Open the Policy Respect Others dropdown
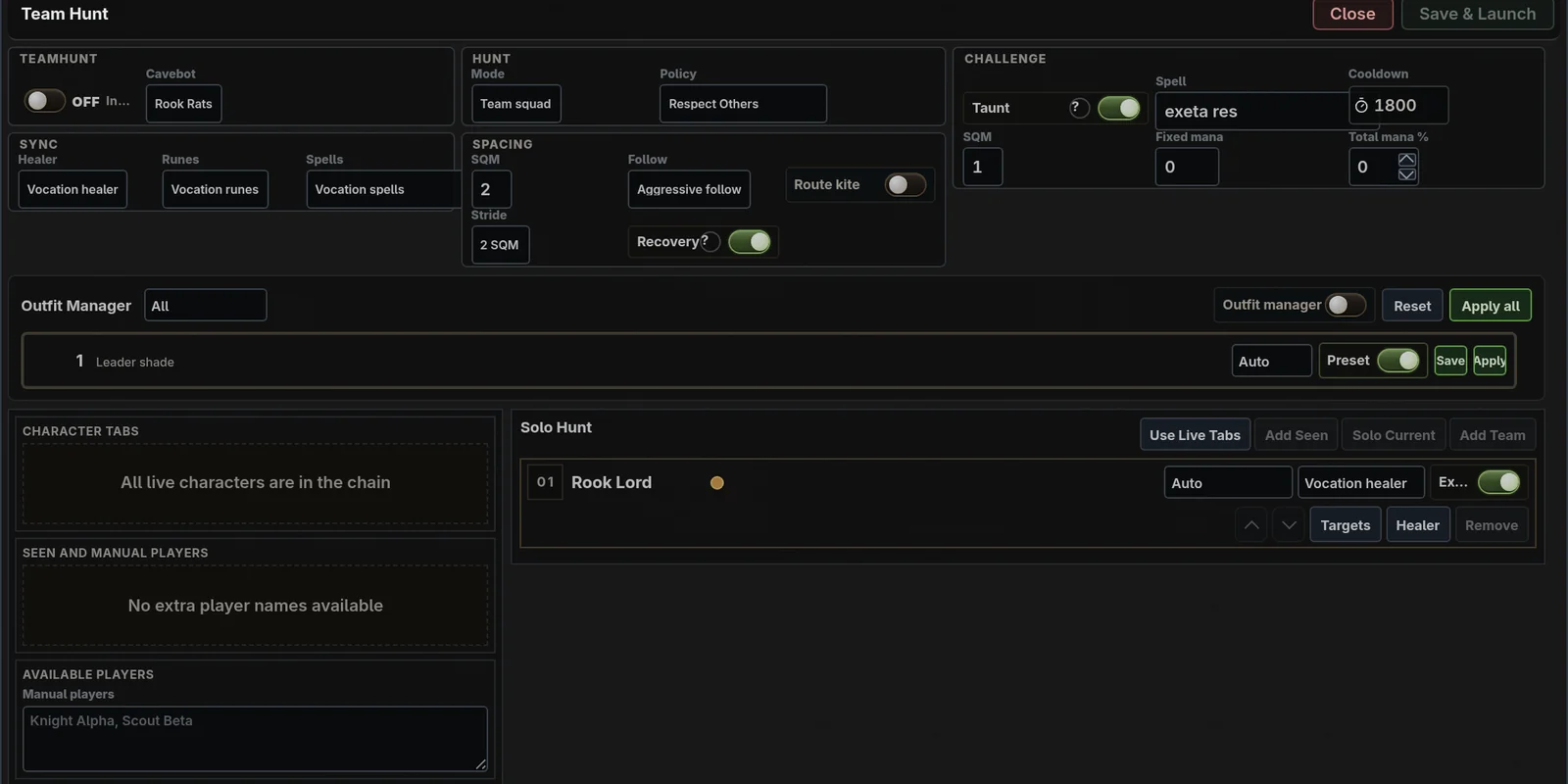Screen dimensions: 1568x784 (x=743, y=104)
